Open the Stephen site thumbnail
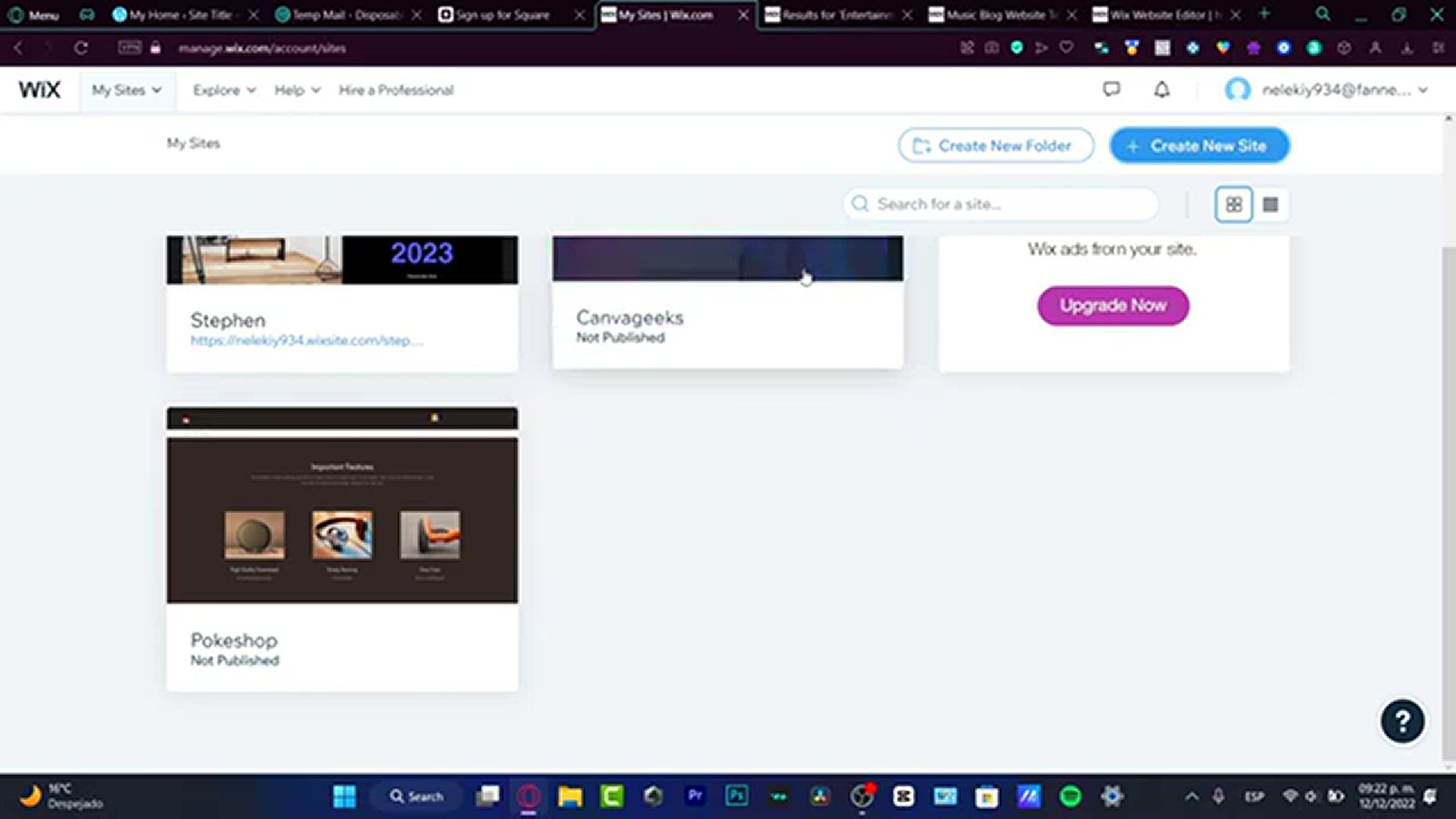 342,259
